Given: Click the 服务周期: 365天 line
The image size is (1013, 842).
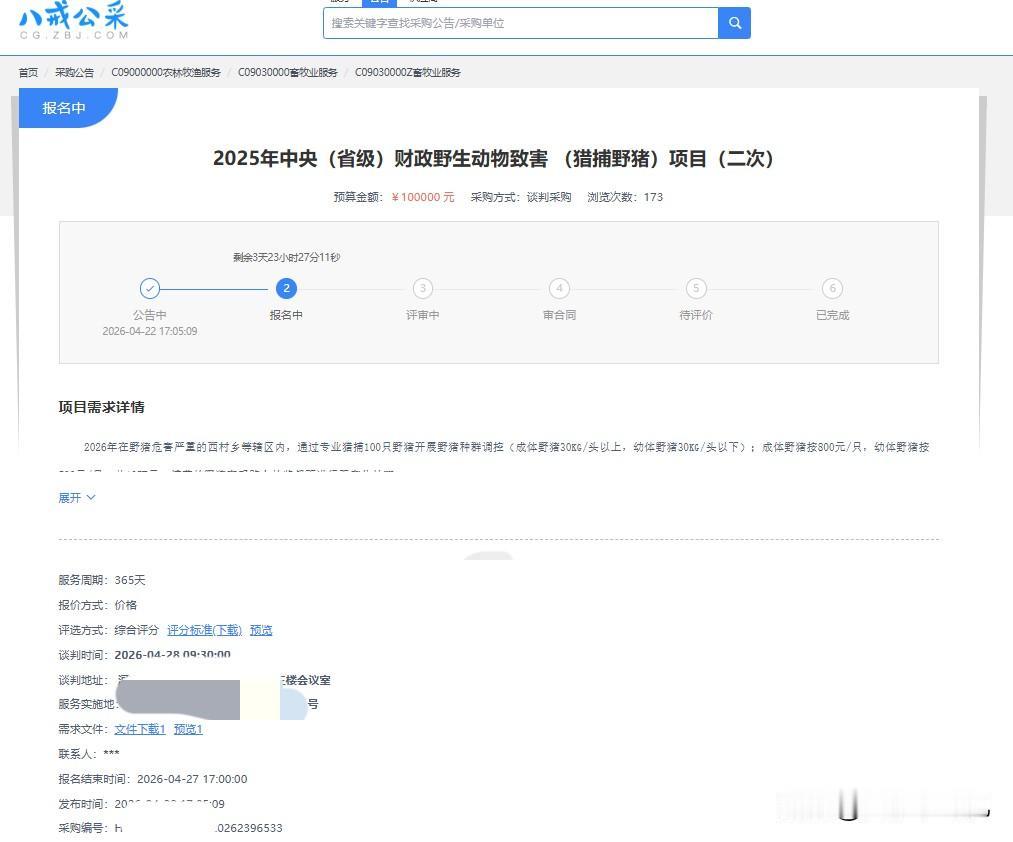Looking at the screenshot, I should click(x=102, y=580).
